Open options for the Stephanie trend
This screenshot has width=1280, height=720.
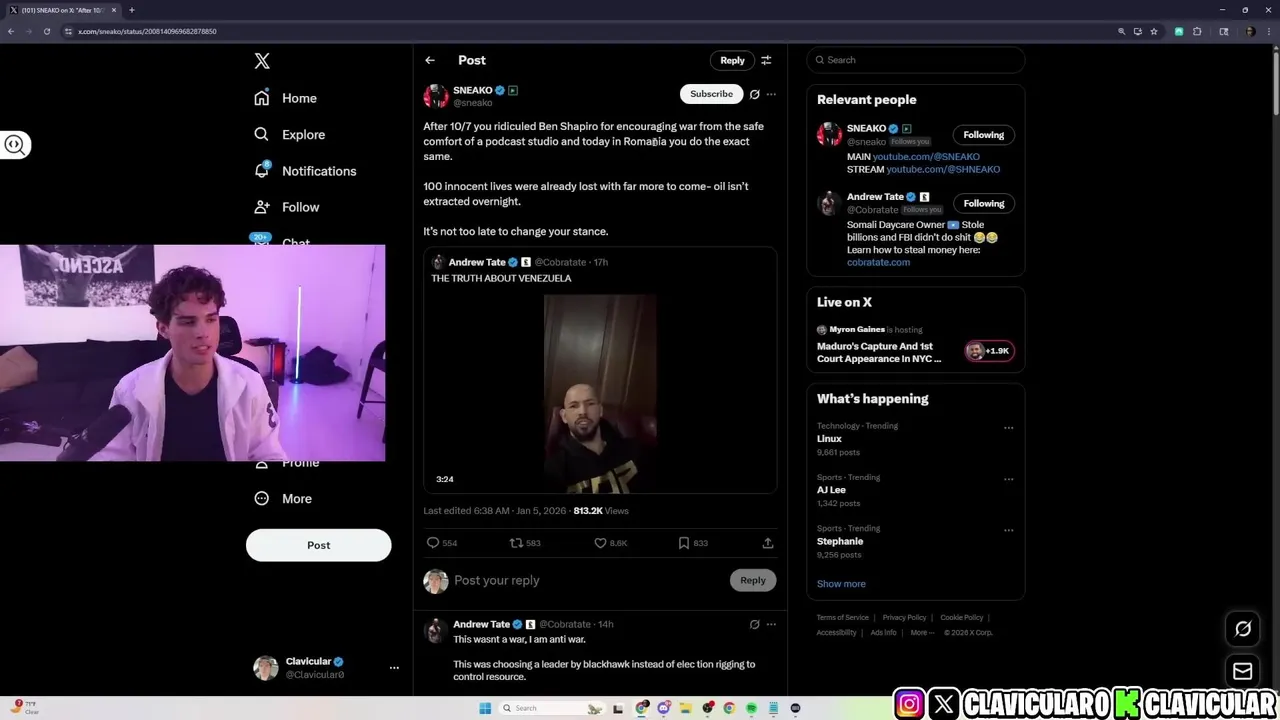click(x=1008, y=530)
